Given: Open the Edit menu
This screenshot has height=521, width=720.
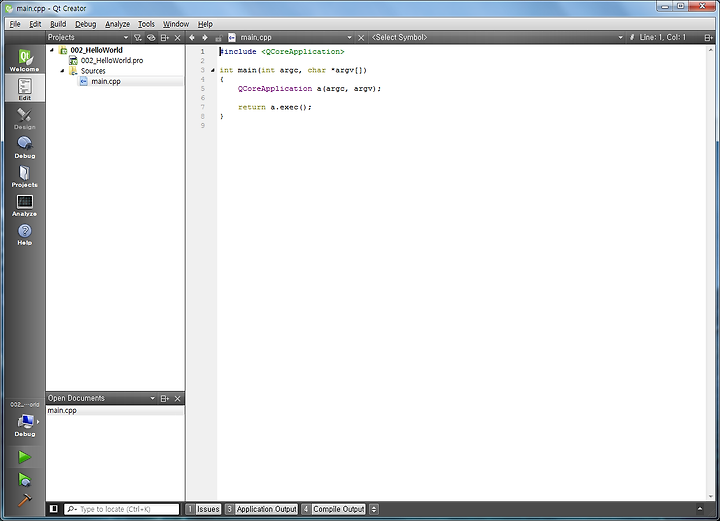Looking at the screenshot, I should coord(35,24).
